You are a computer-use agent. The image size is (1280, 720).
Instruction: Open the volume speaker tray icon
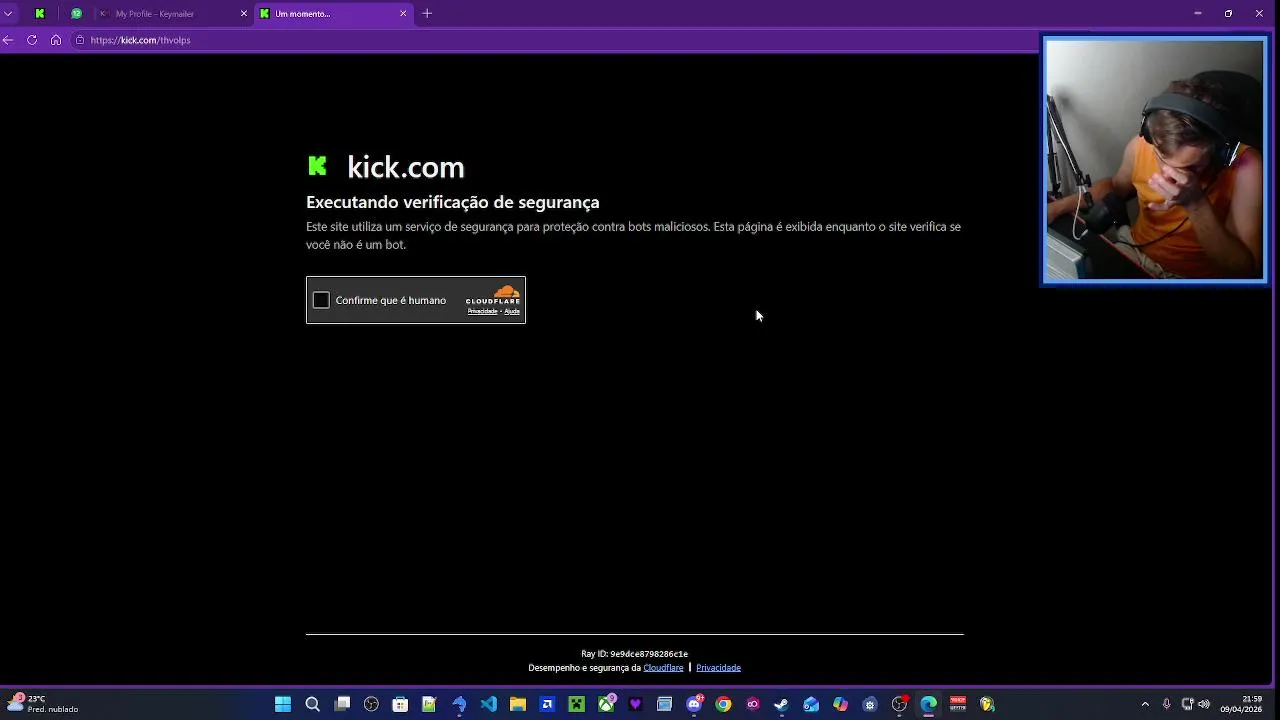1204,704
